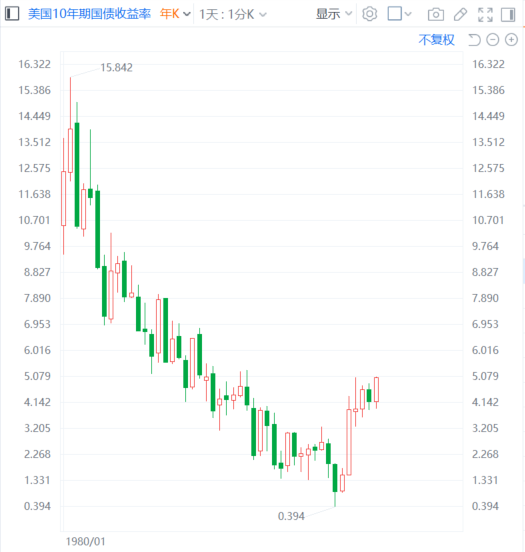Click the 2.268 right axis value

pyautogui.click(x=485, y=454)
